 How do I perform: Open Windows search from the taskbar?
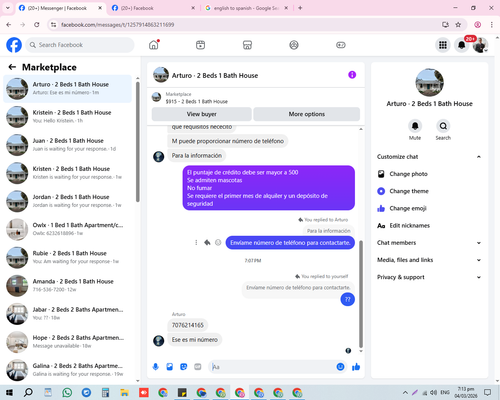coord(28,392)
